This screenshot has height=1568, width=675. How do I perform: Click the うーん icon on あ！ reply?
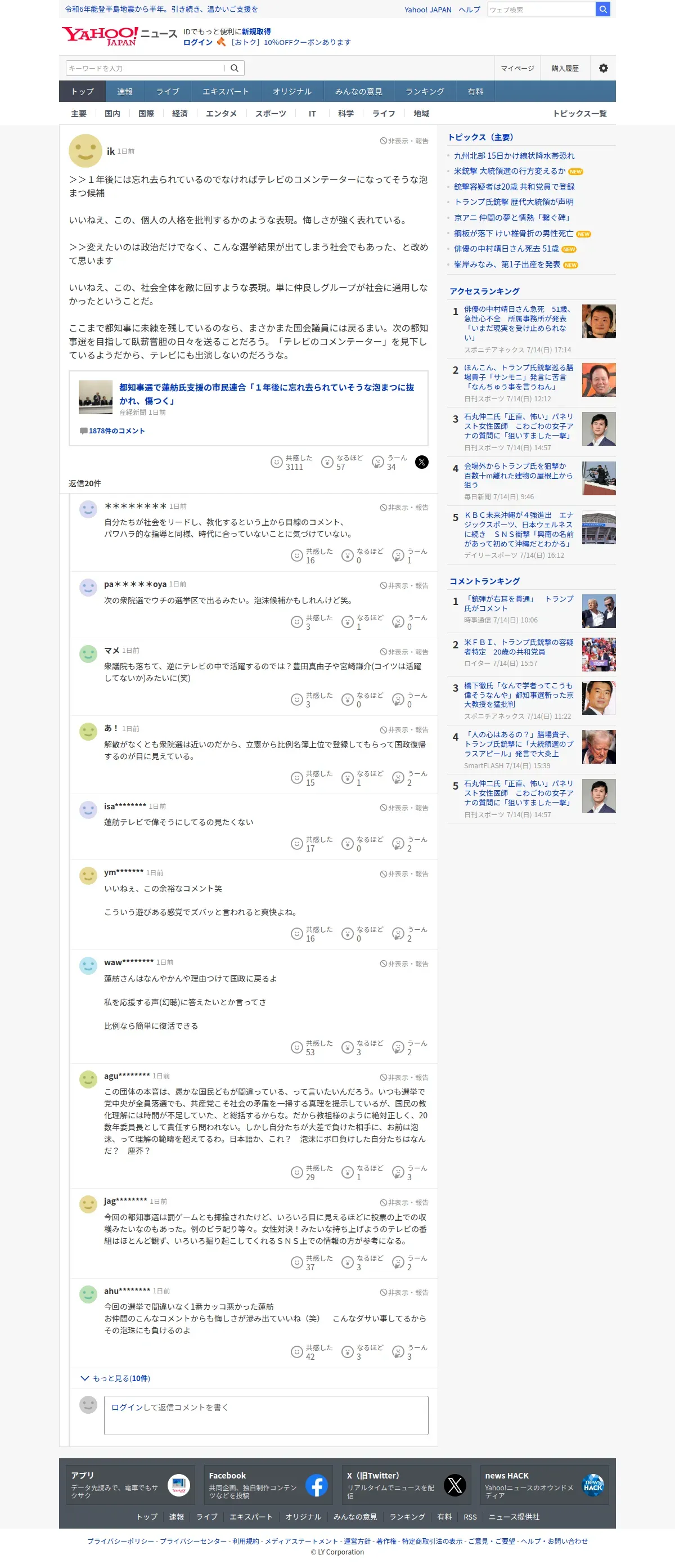click(x=398, y=778)
